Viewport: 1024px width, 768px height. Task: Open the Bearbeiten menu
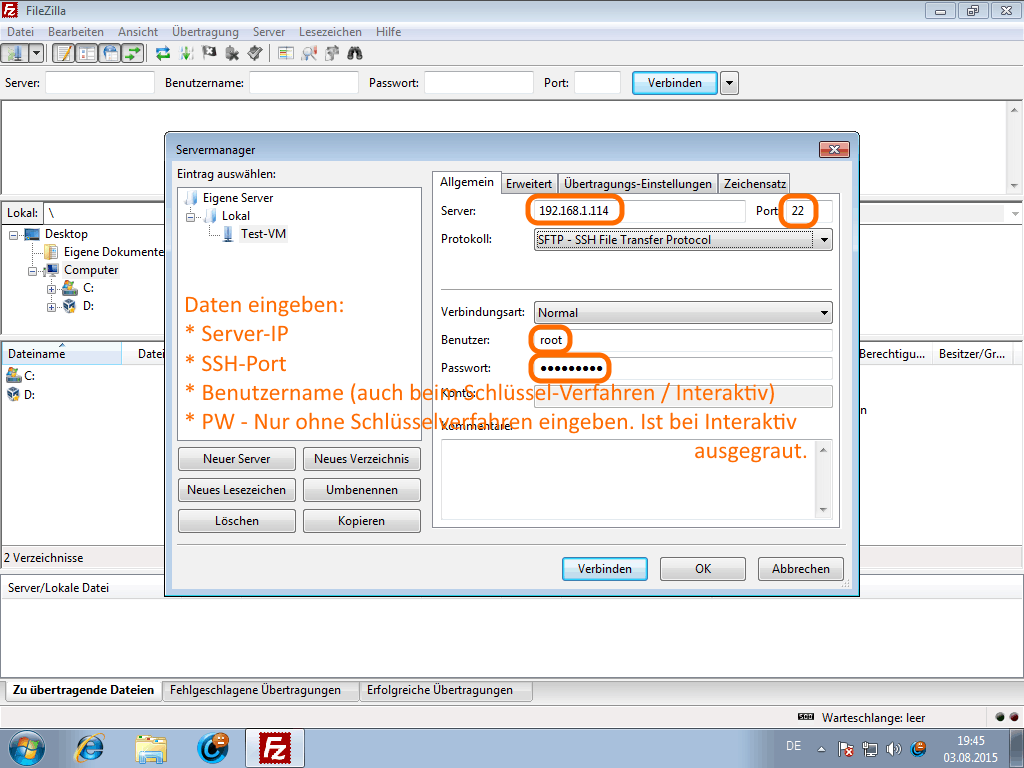[76, 31]
